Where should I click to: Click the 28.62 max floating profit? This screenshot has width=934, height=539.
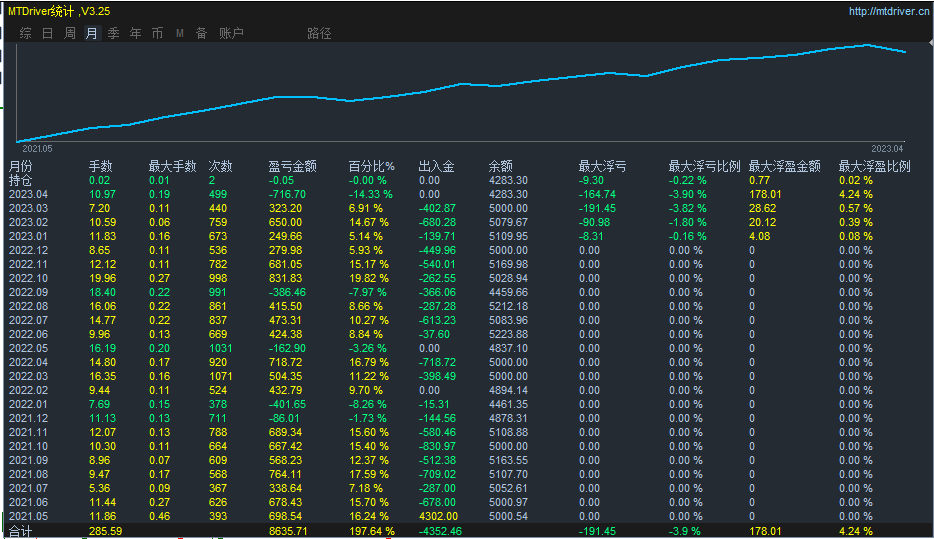[763, 208]
